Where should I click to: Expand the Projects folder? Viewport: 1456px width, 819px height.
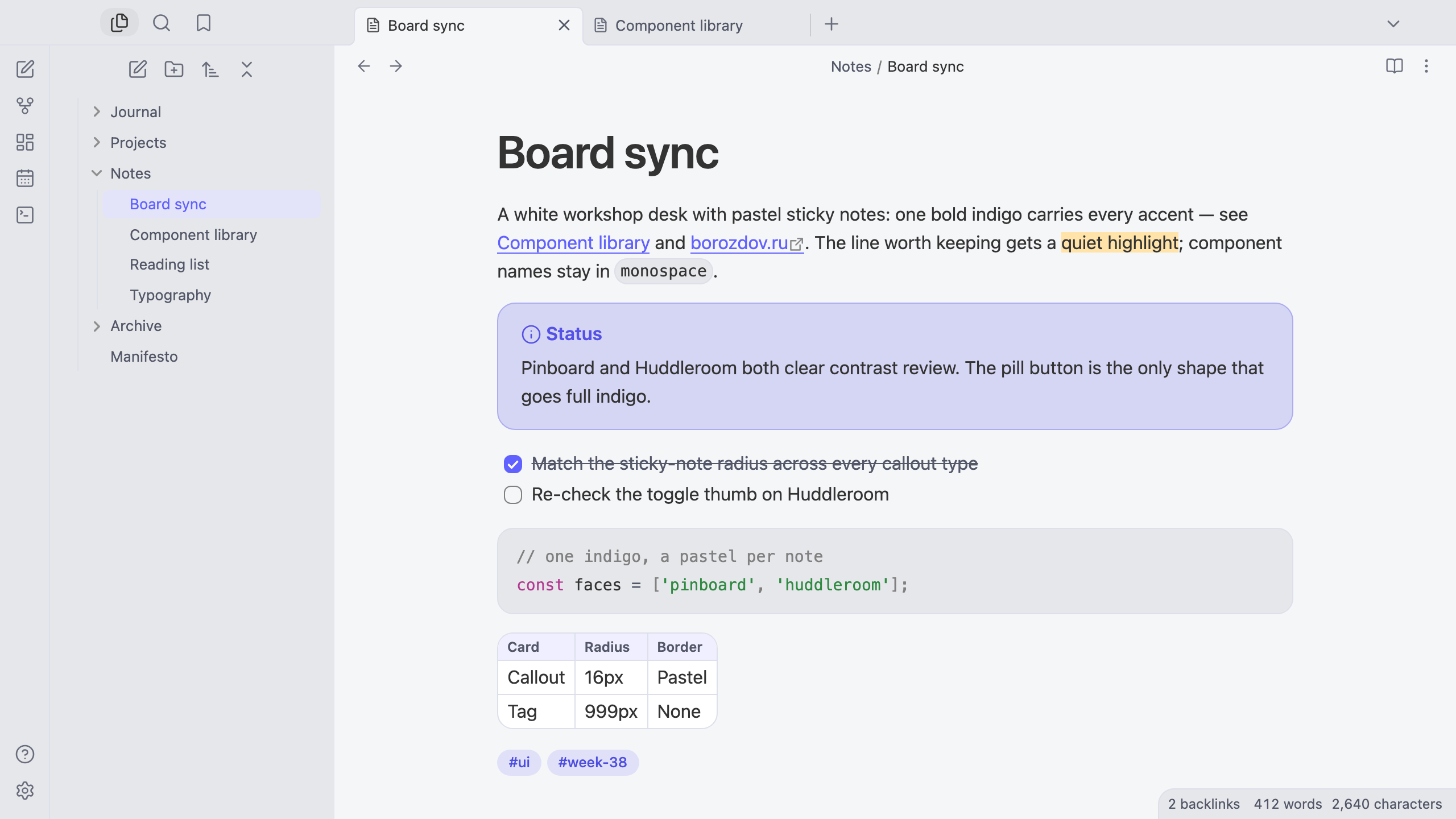[x=97, y=143]
